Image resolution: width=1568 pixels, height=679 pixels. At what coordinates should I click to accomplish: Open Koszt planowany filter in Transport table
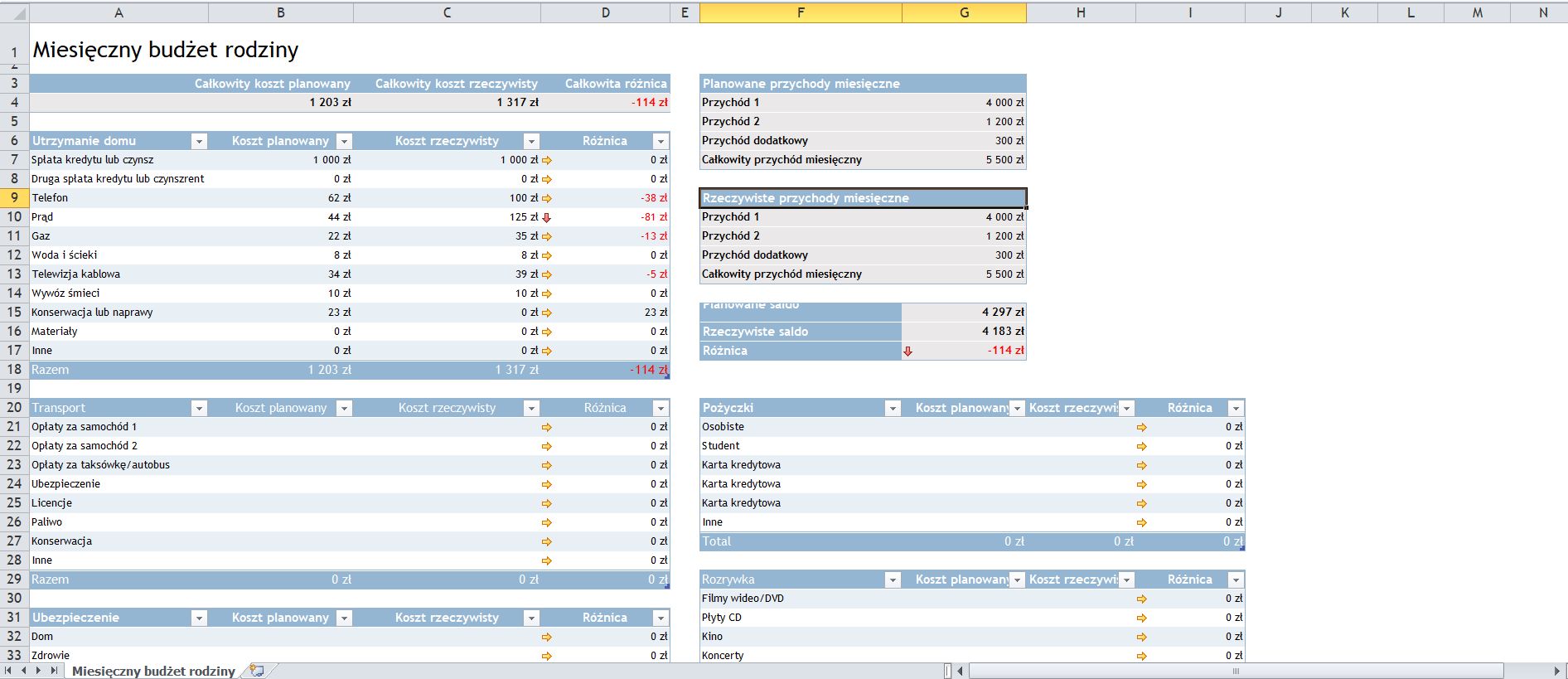[x=344, y=408]
